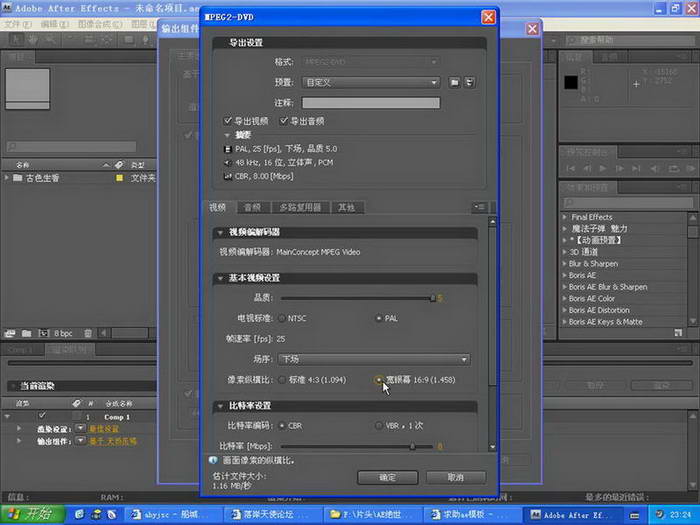Click the After Effects app icon in title bar
This screenshot has width=700, height=525.
coord(7,8)
